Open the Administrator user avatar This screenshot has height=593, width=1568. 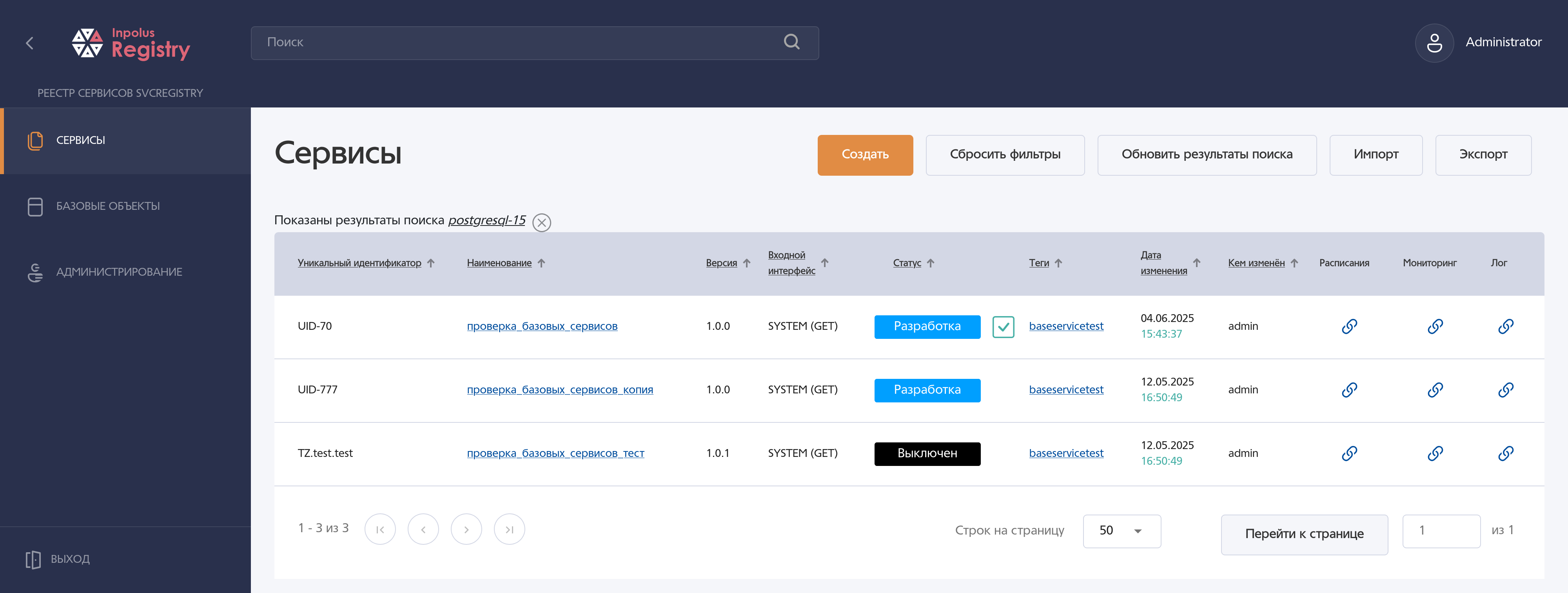tap(1434, 43)
